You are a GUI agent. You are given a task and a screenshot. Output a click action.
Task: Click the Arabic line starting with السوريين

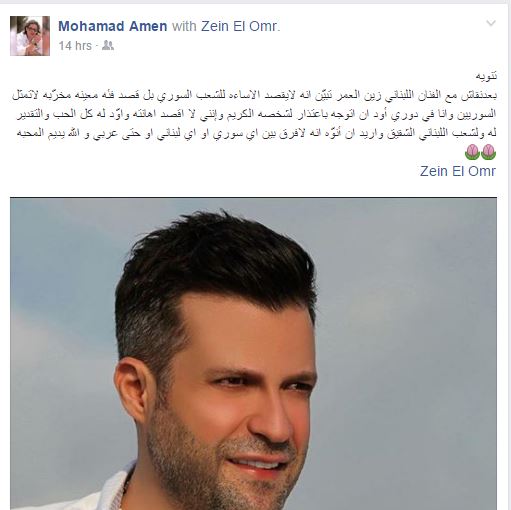tap(256, 114)
